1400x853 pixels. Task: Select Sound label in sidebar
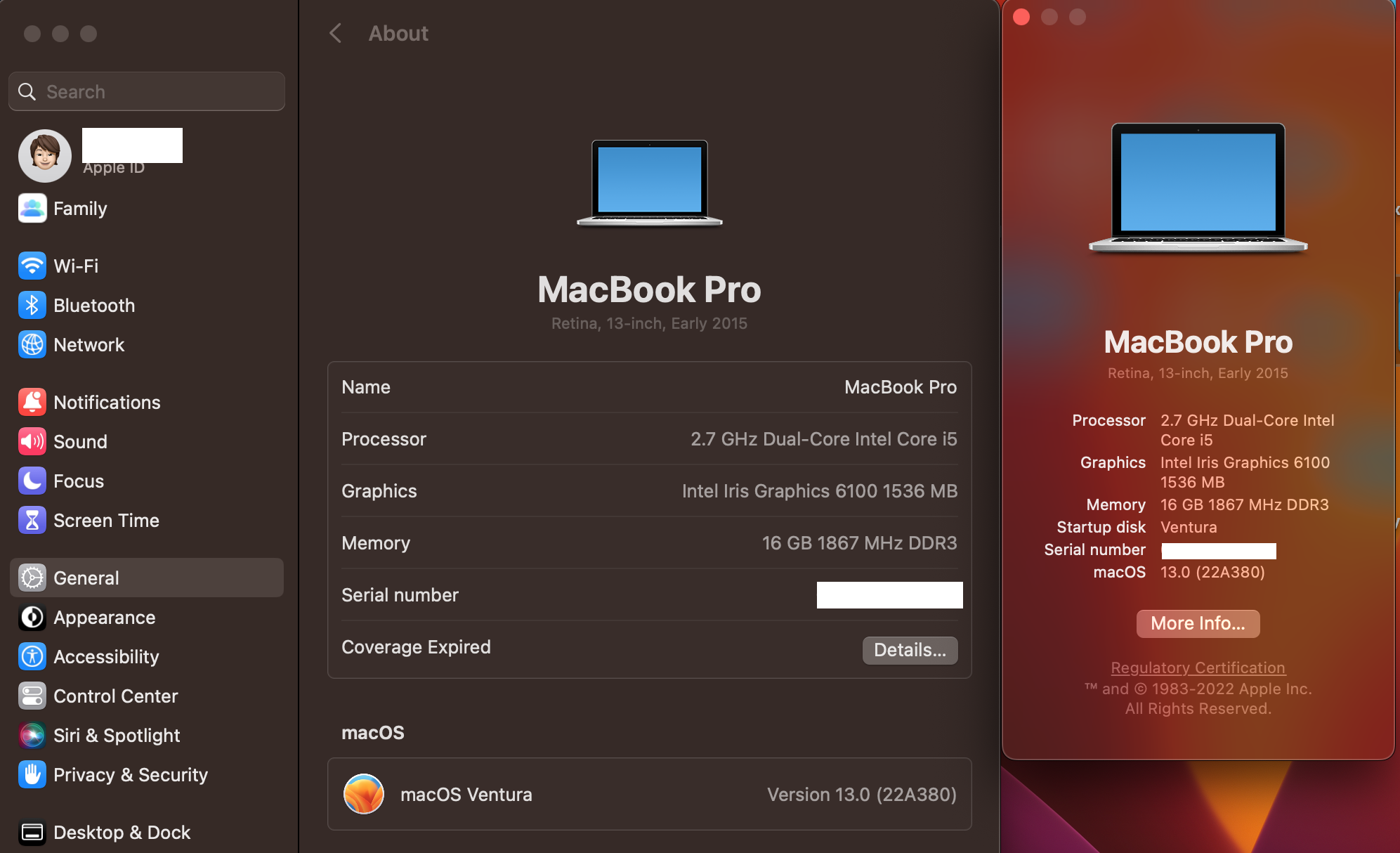click(80, 442)
